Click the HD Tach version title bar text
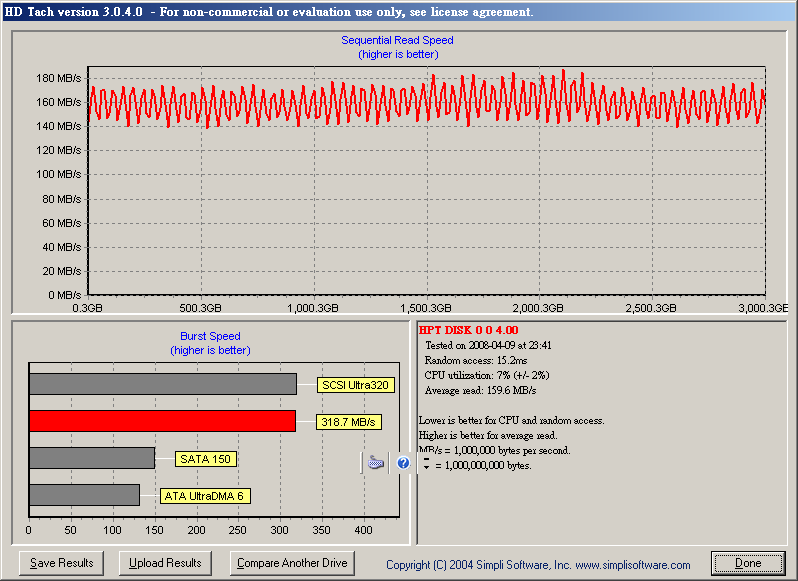 [269, 12]
